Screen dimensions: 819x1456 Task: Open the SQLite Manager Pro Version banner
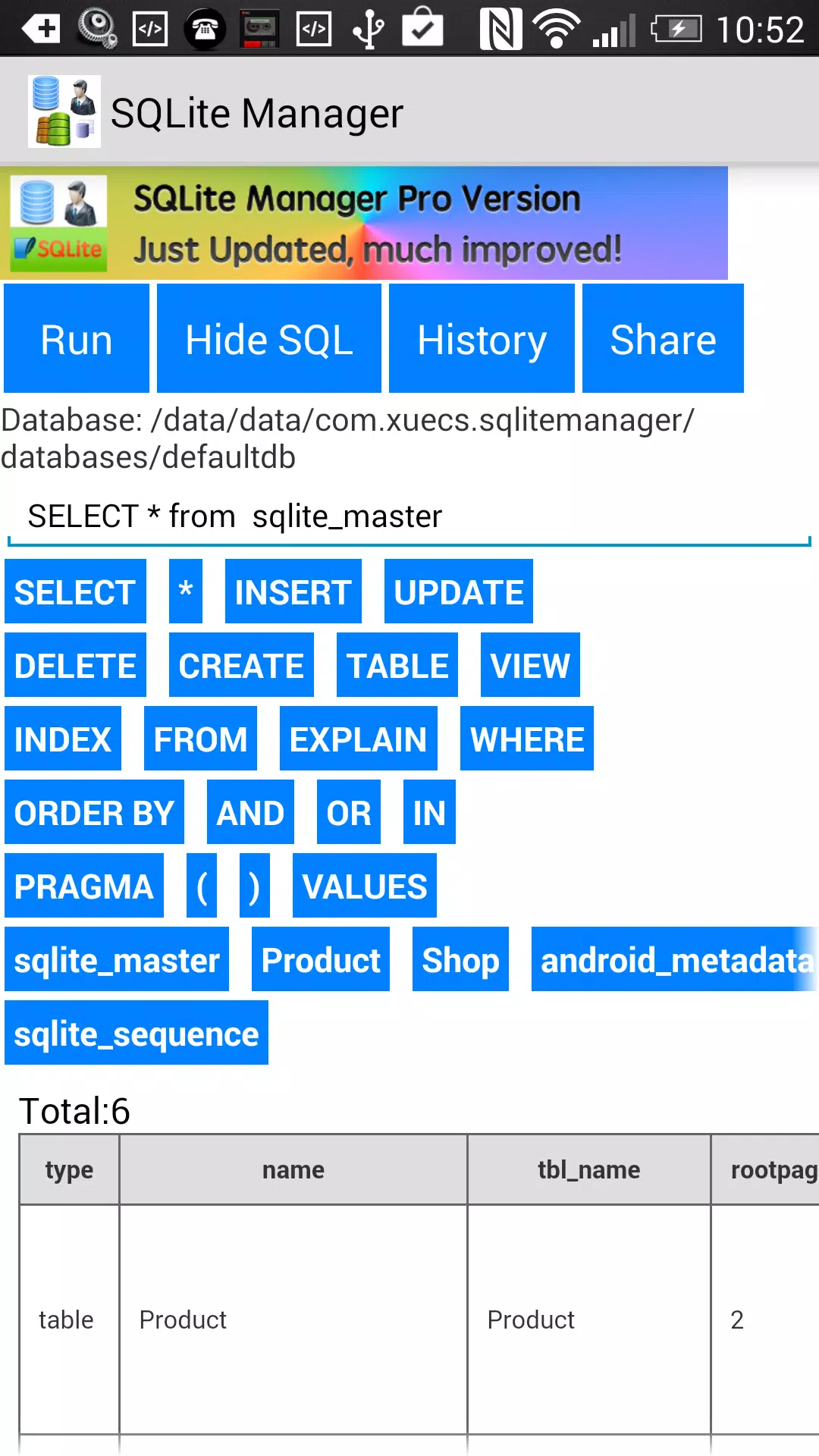coord(364,223)
